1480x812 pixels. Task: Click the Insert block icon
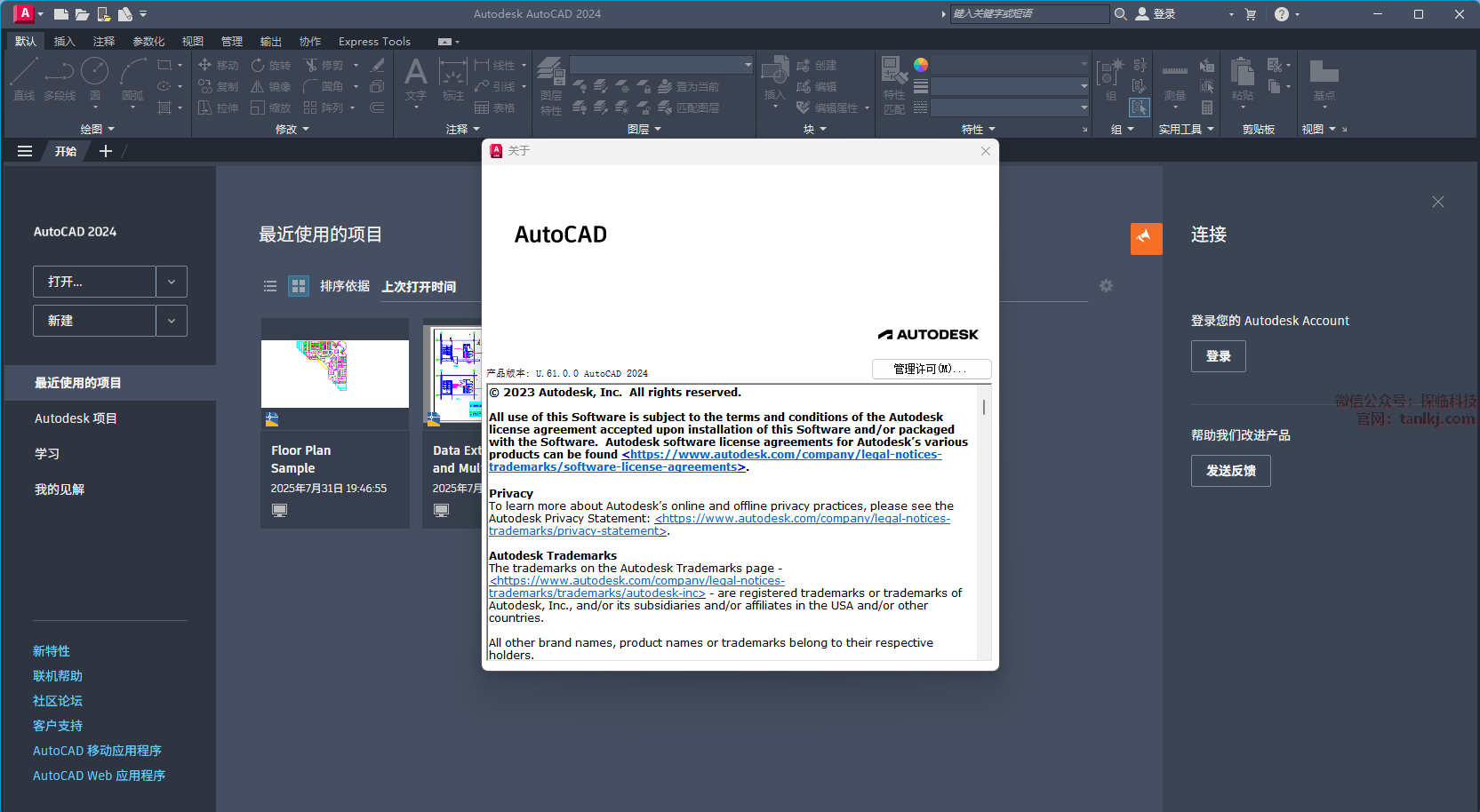(774, 76)
